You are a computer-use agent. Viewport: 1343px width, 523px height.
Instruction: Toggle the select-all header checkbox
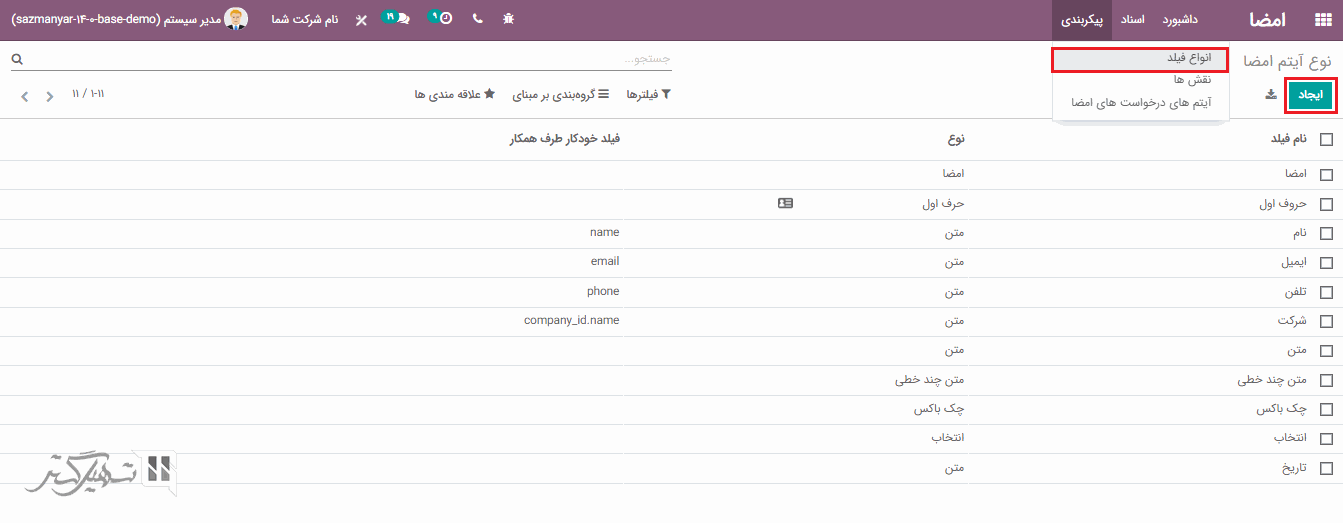[1326, 140]
